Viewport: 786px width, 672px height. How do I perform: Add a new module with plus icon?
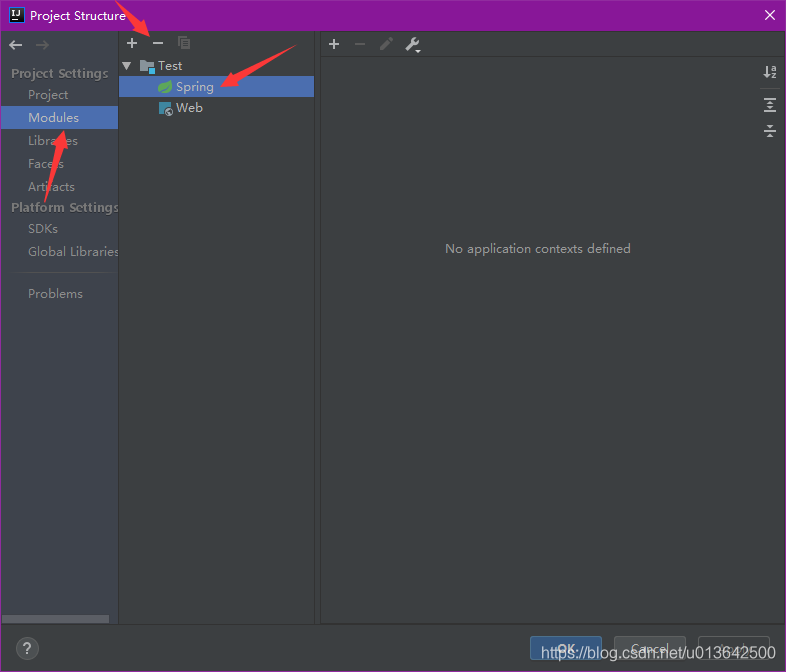[132, 43]
